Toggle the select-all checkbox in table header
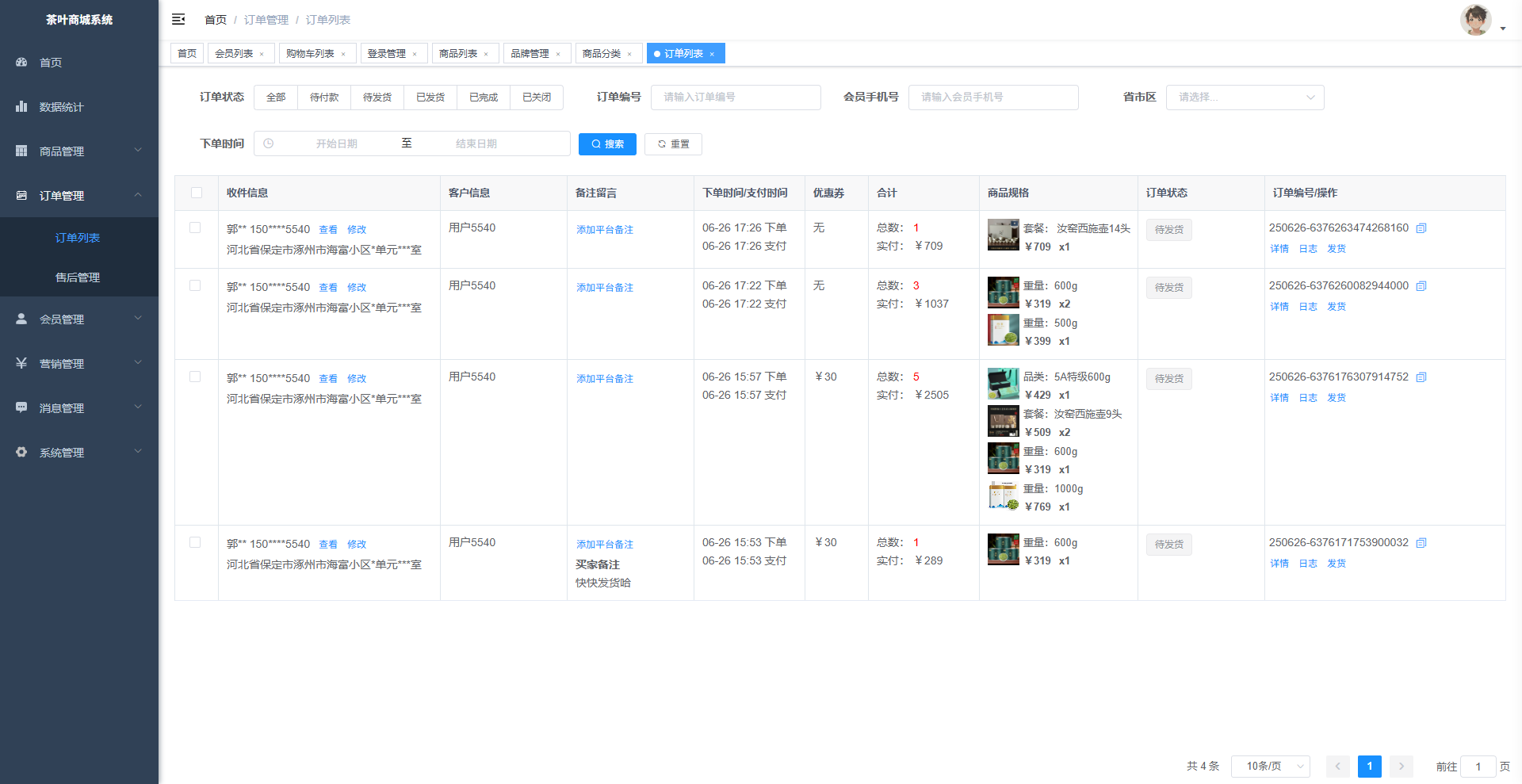Screen dimensions: 1522x784 pyautogui.click(x=197, y=193)
